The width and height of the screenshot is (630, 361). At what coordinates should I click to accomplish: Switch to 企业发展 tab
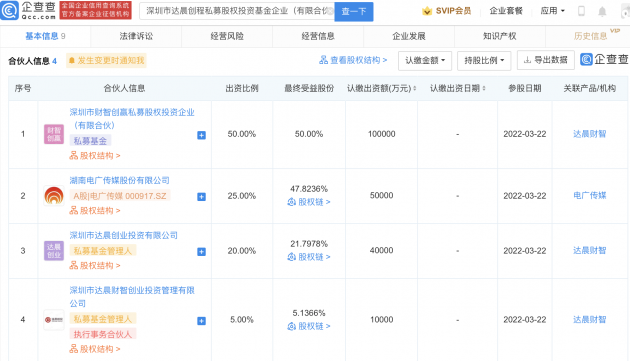click(409, 36)
